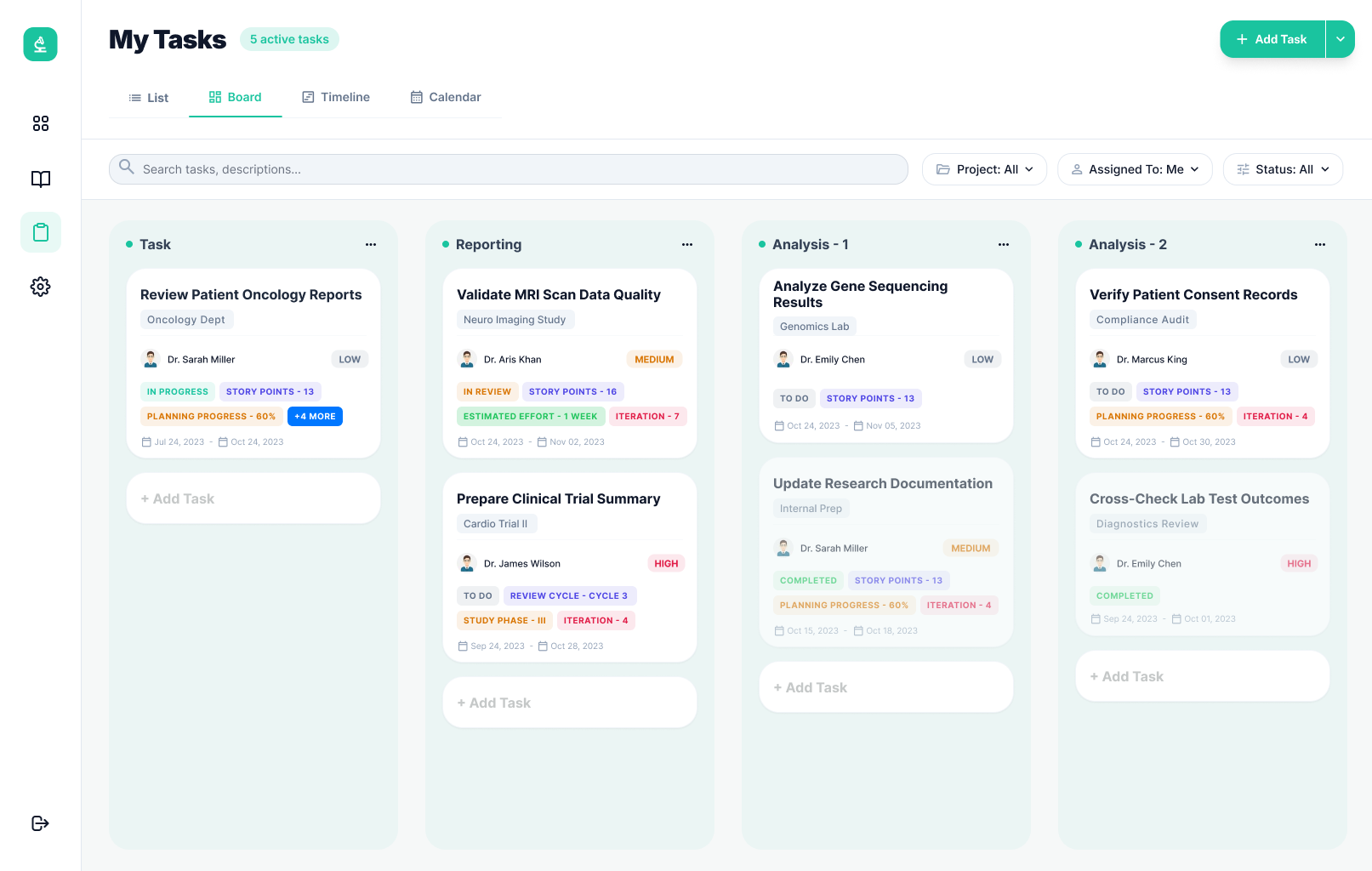Click + Add Task in Analysis - 1 column
The width and height of the screenshot is (1372, 871).
[886, 687]
